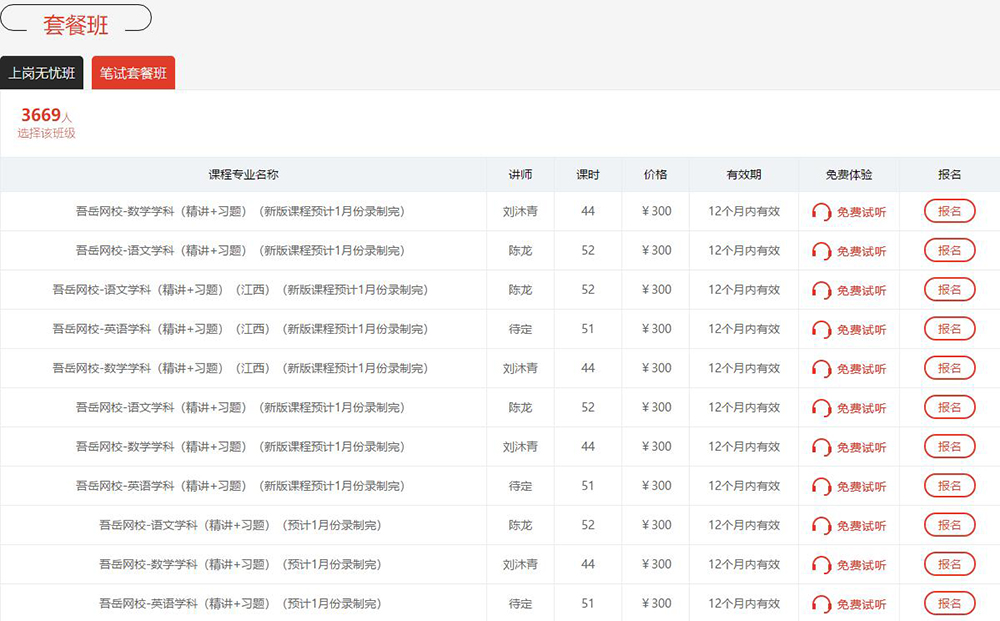
Task: Click headphone icon in 数学学科 (预计1月份录制完) row
Action: click(821, 565)
